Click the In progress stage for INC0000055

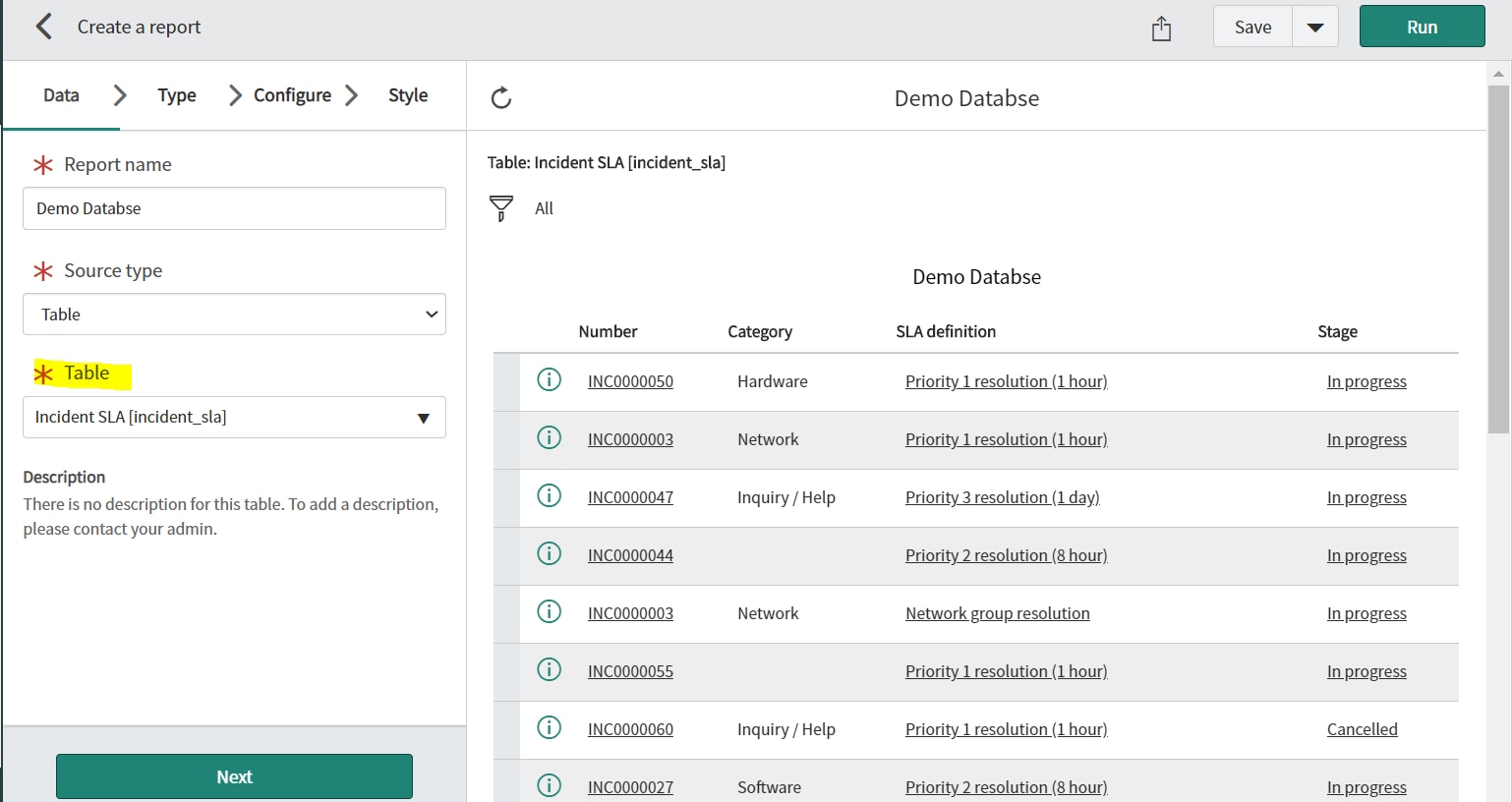click(1367, 670)
